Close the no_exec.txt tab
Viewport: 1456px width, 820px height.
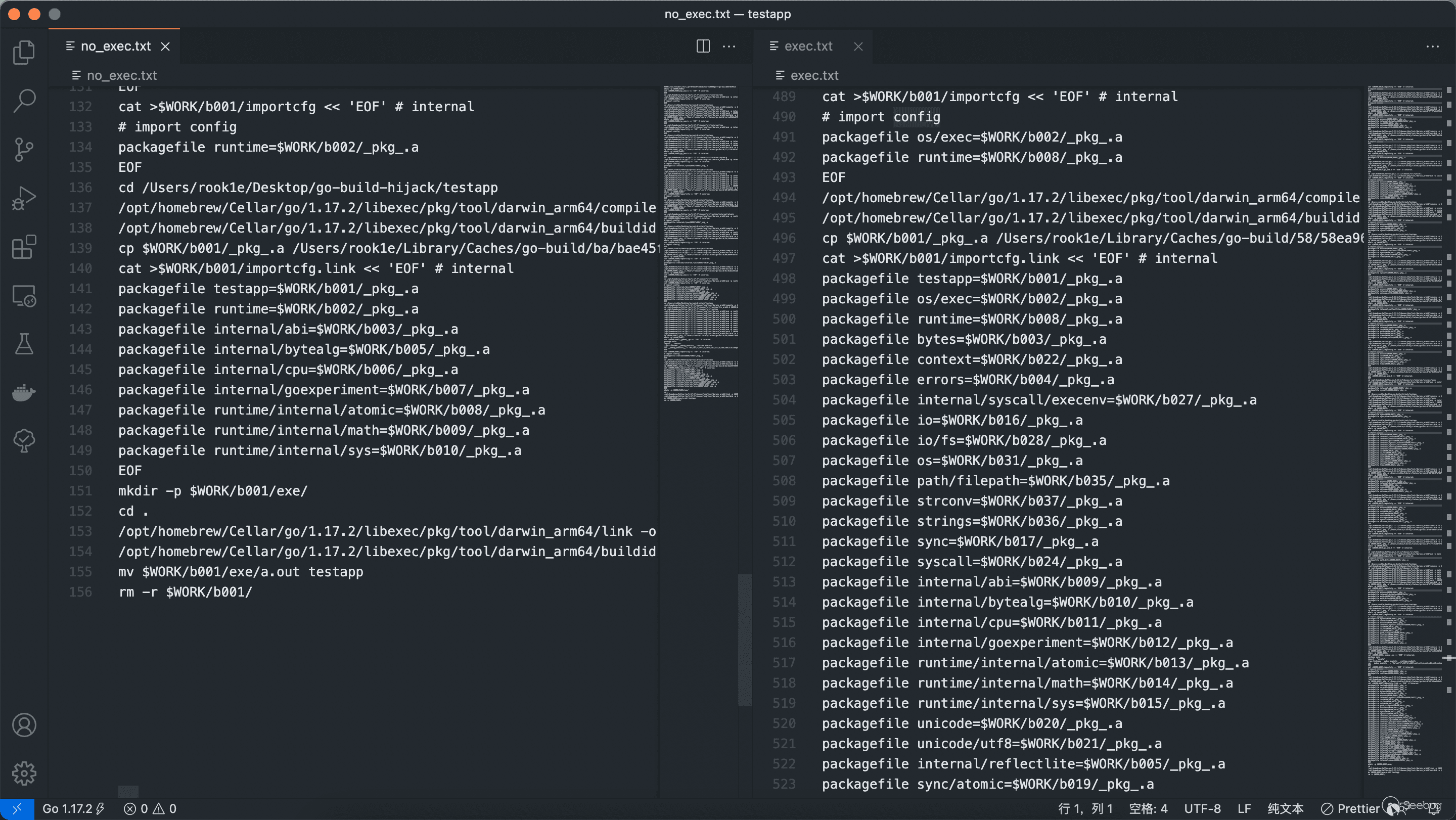[166, 47]
